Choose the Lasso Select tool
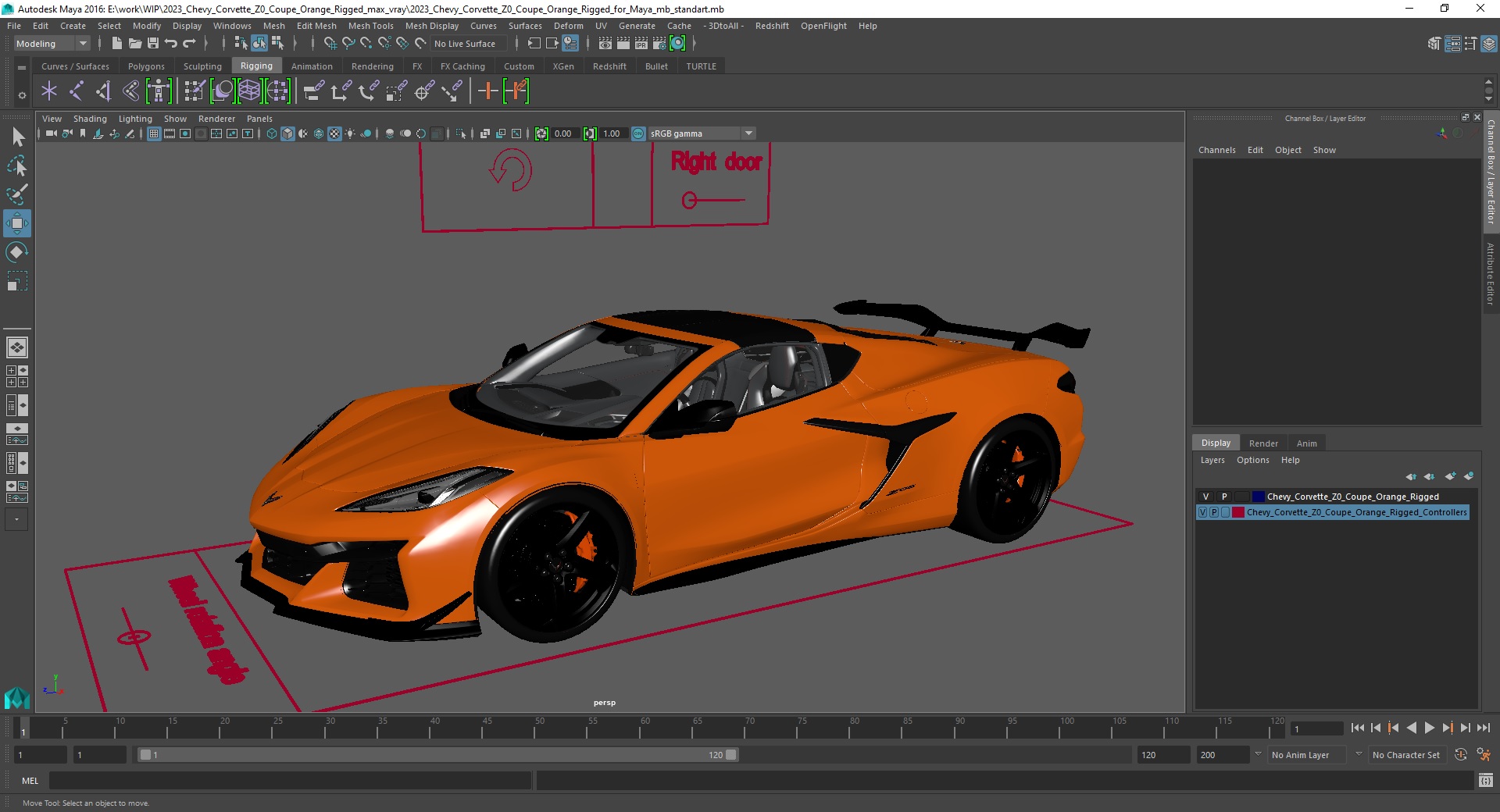Image resolution: width=1500 pixels, height=812 pixels. (17, 166)
